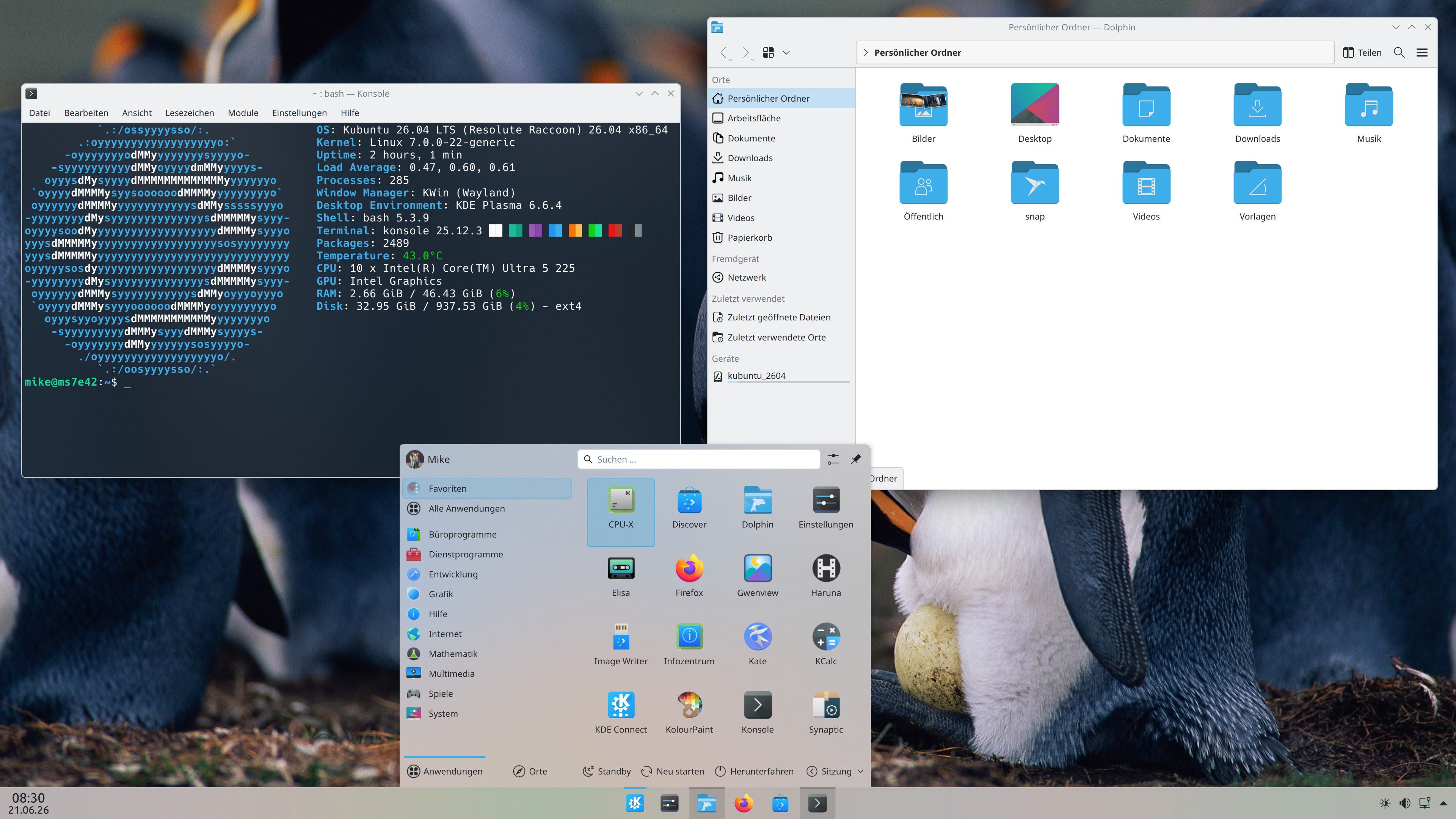Open CPU-X from the favorites grid
Viewport: 1456px width, 819px height.
coord(621,512)
